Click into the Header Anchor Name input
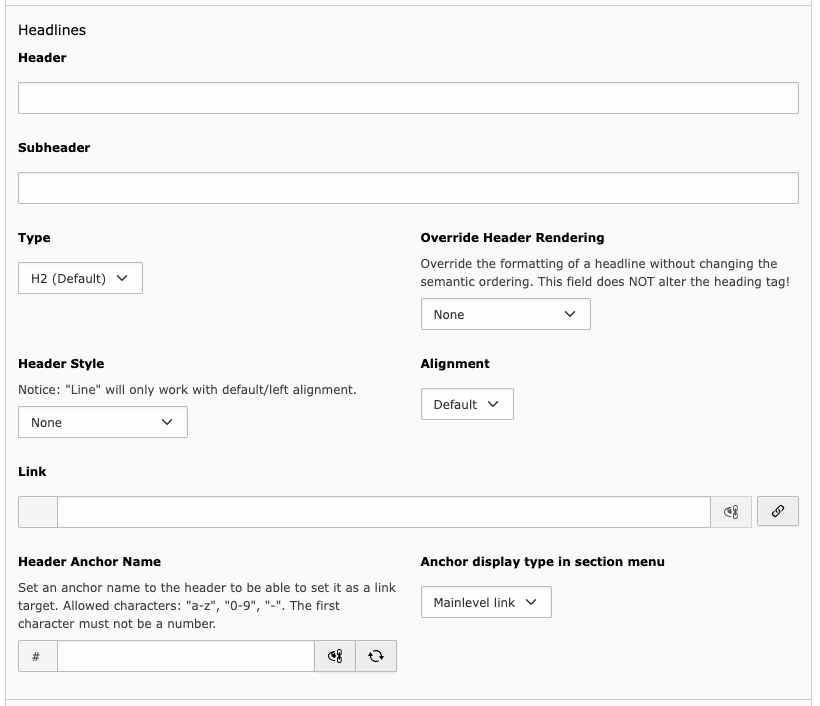 (186, 656)
